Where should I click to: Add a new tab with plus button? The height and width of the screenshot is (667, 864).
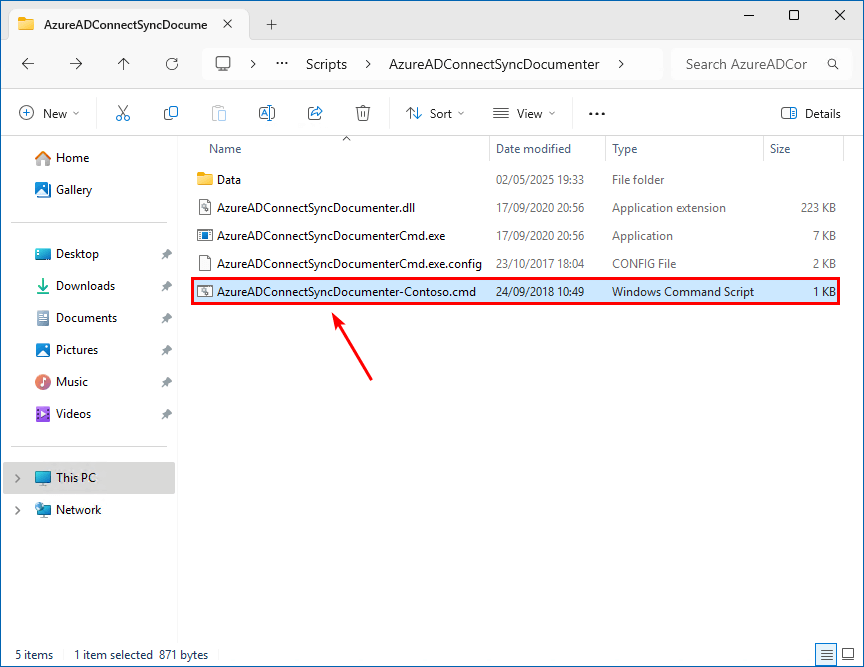(271, 24)
